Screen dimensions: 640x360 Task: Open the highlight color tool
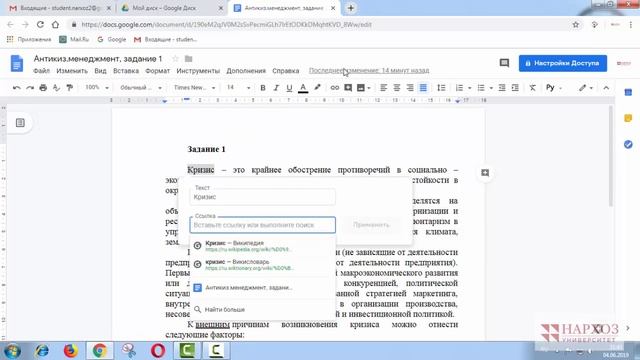317,88
